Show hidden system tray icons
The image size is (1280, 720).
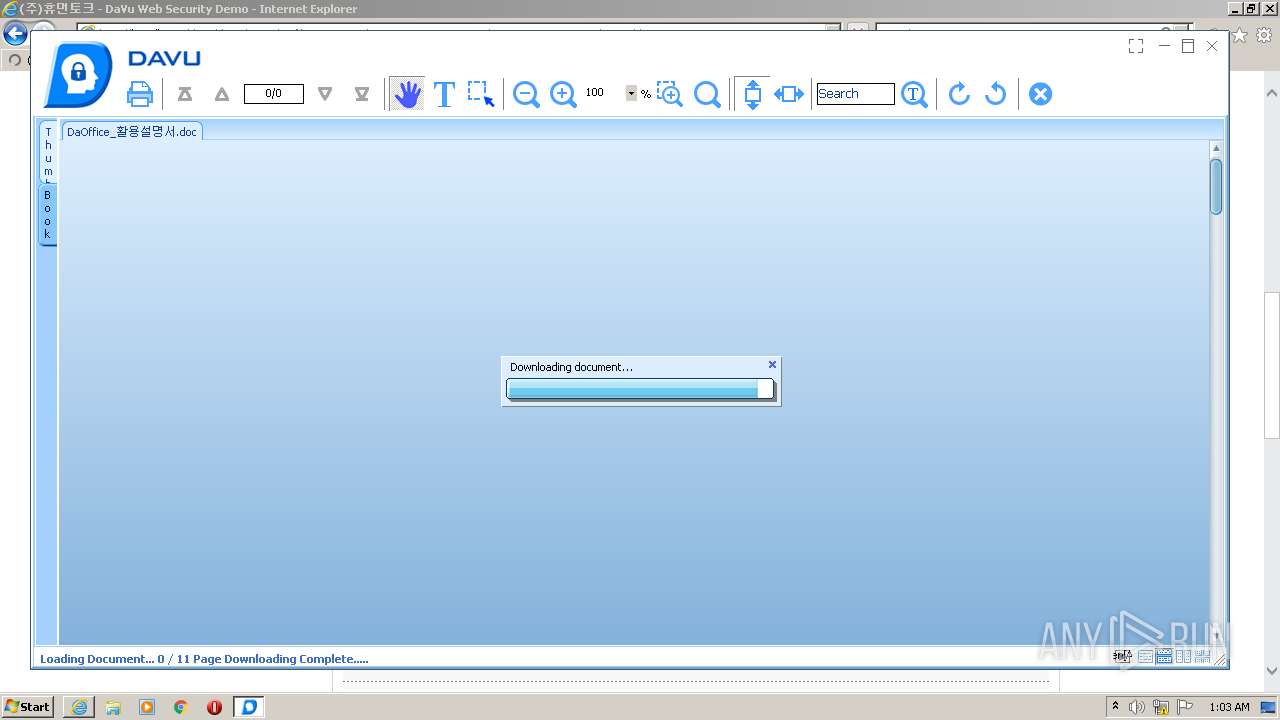(1116, 706)
